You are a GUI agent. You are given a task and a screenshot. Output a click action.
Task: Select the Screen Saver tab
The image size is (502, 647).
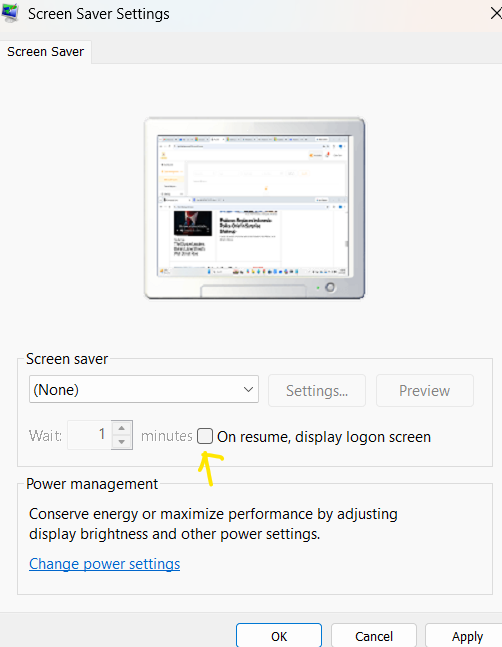click(45, 52)
